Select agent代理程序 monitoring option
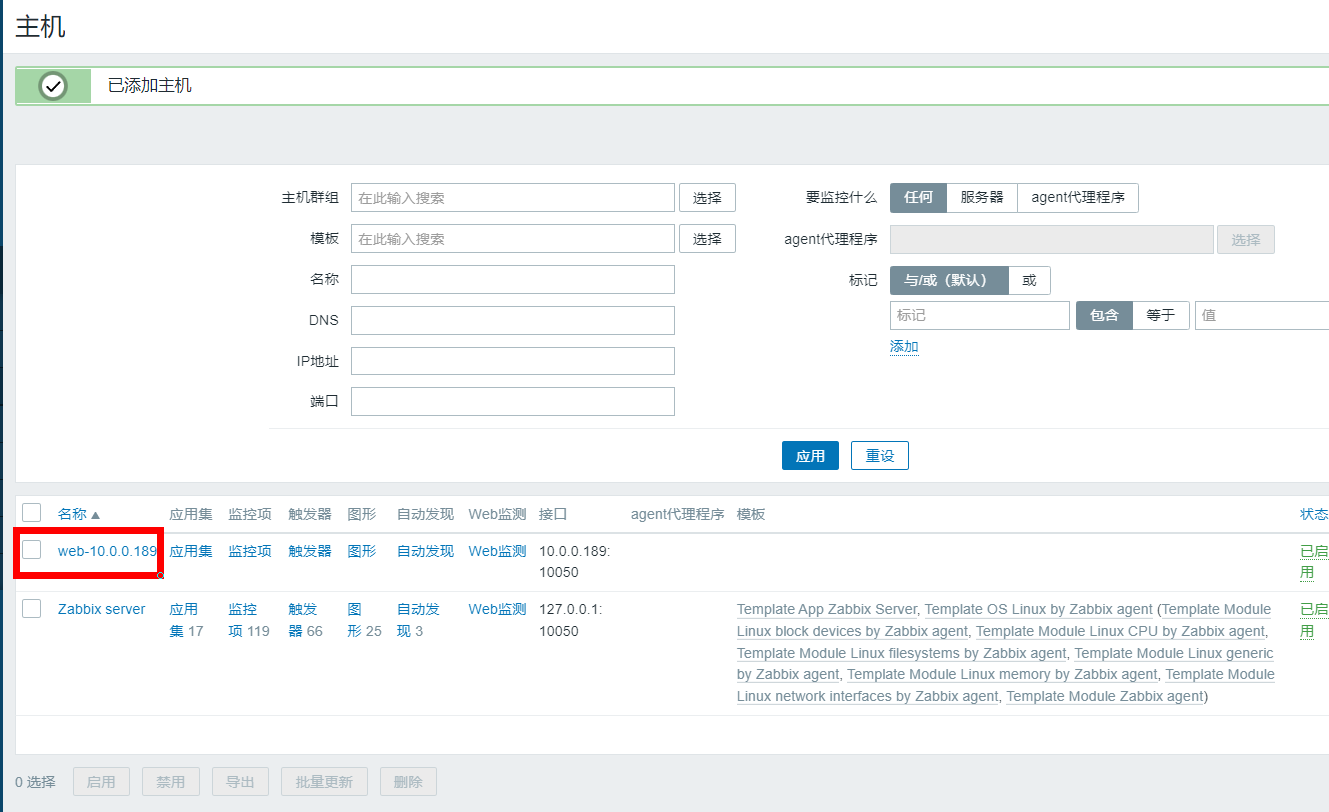This screenshot has width=1329, height=812. (1078, 198)
